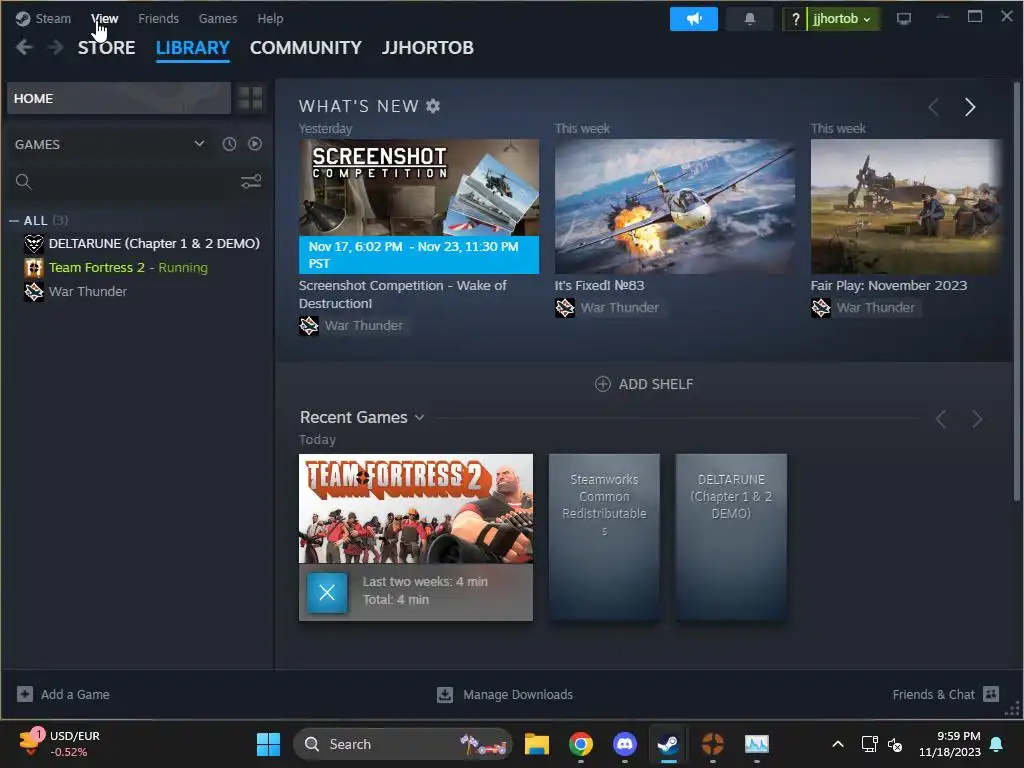Click the Windows taskbar Search box
1024x768 pixels.
tap(402, 744)
